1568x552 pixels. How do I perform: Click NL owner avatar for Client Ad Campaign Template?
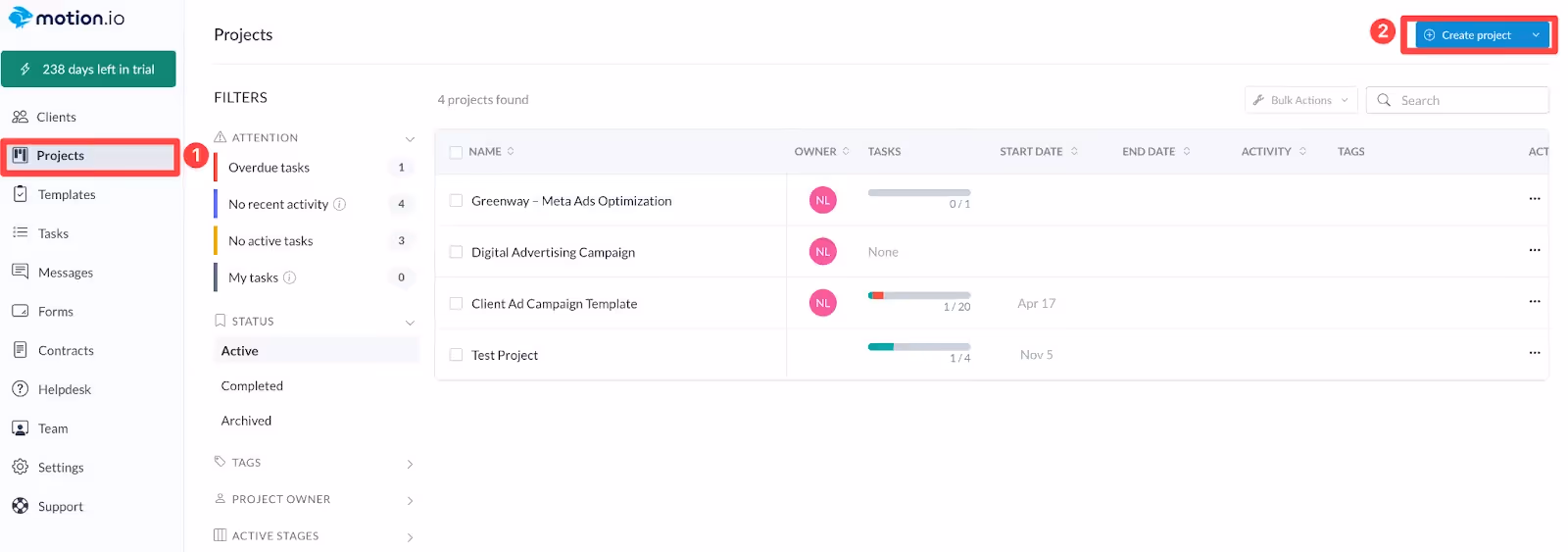pyautogui.click(x=823, y=303)
